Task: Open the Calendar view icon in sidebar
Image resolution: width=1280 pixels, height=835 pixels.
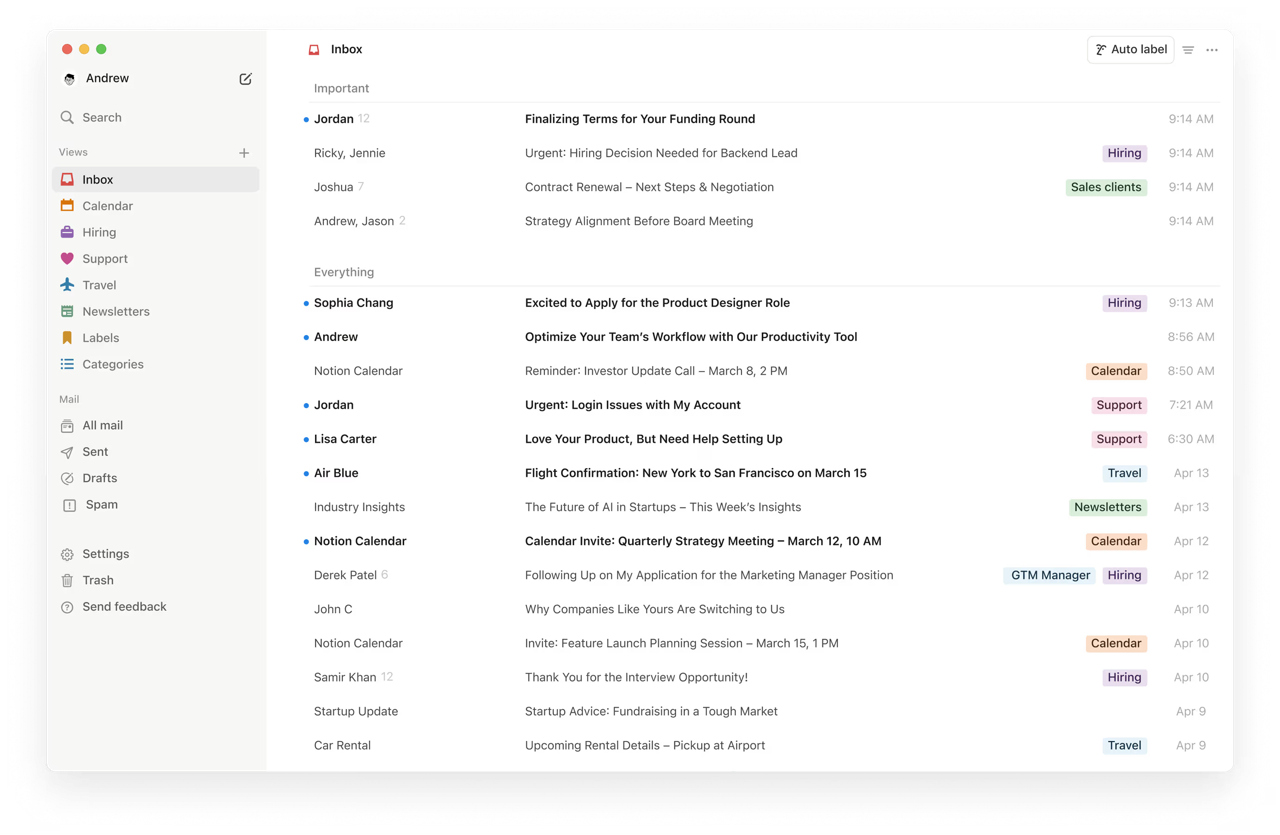Action: pyautogui.click(x=67, y=206)
